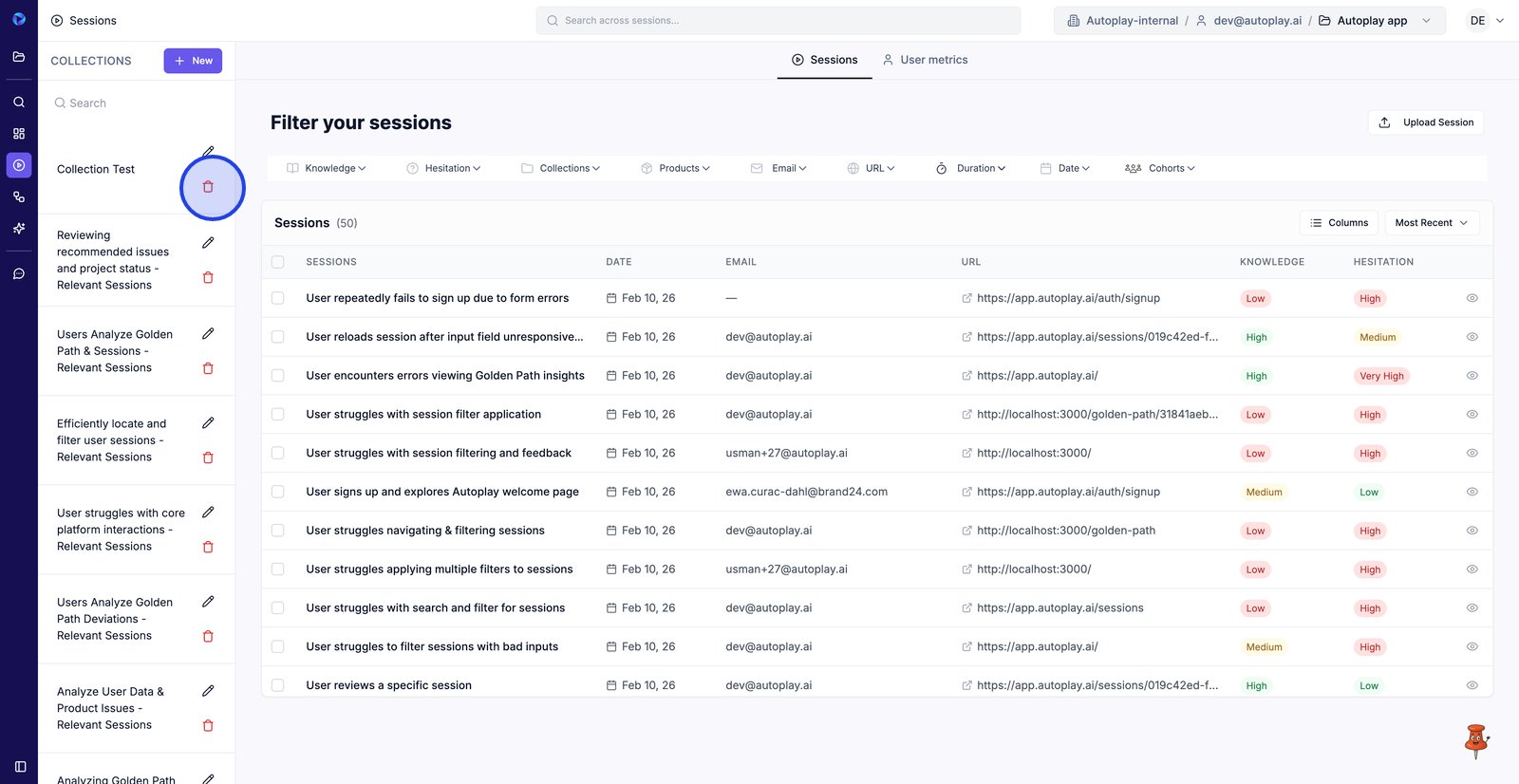The image size is (1519, 784).
Task: Focus the Search across sessions field
Action: (x=778, y=21)
